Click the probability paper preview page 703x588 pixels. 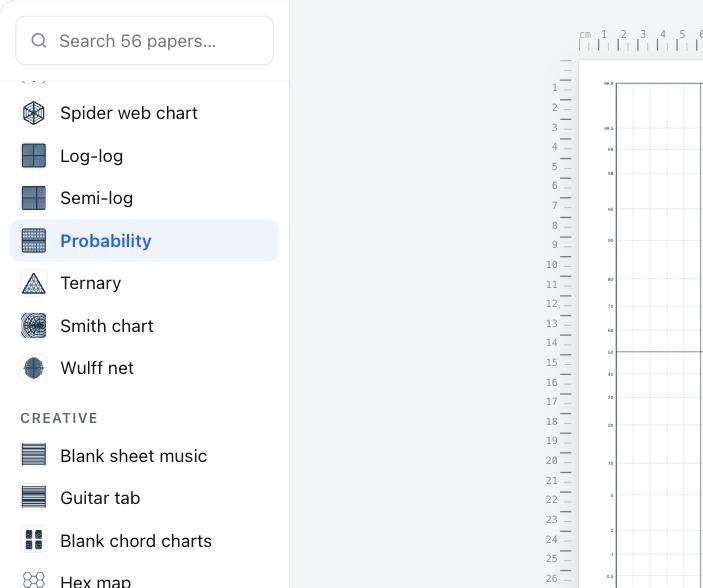(x=641, y=324)
